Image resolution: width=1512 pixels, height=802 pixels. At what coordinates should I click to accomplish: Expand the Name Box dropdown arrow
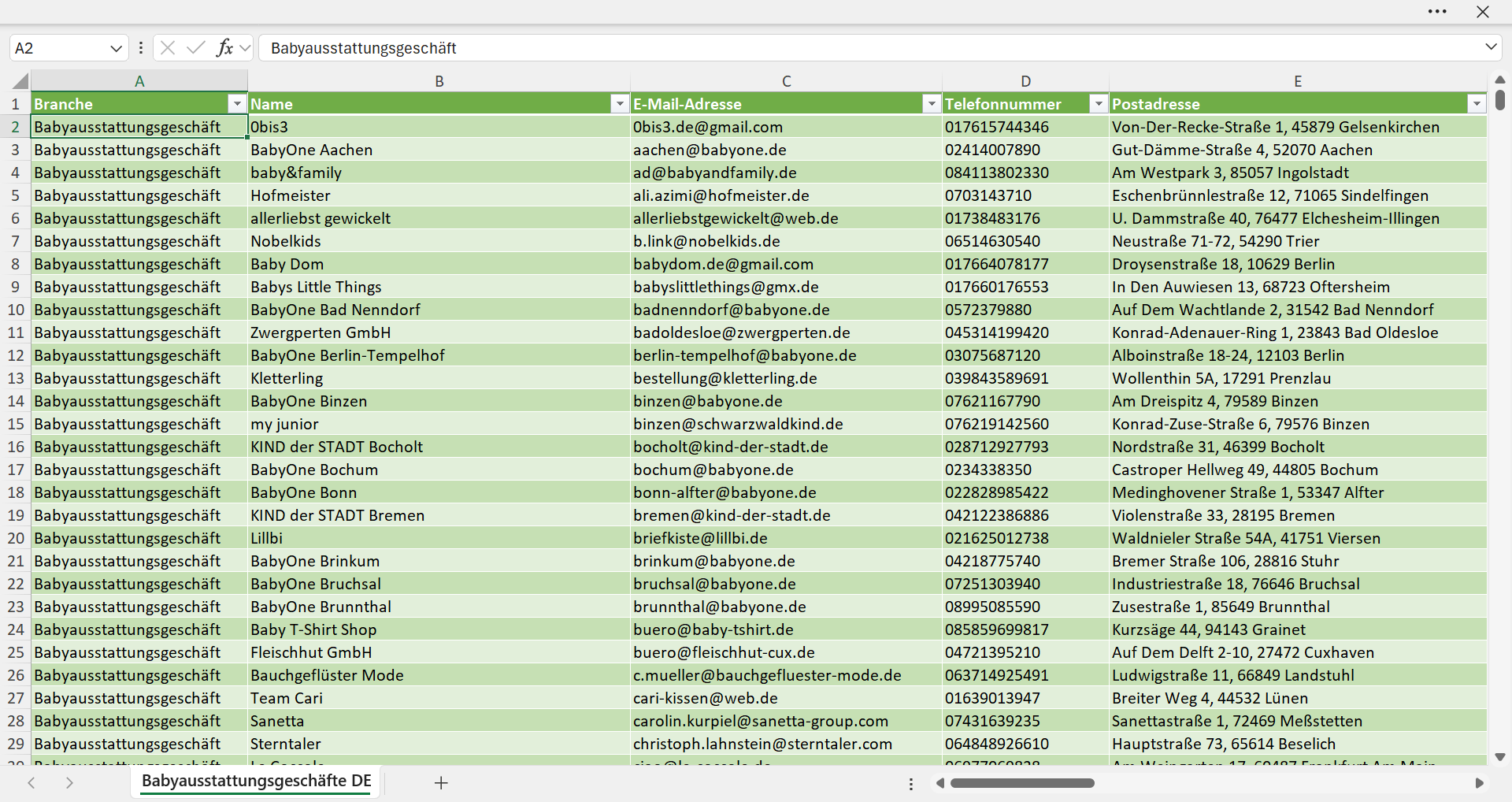(116, 49)
